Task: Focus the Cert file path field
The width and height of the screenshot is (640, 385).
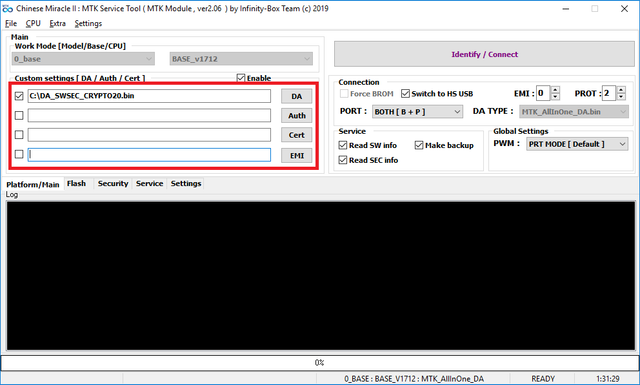Action: [x=149, y=135]
